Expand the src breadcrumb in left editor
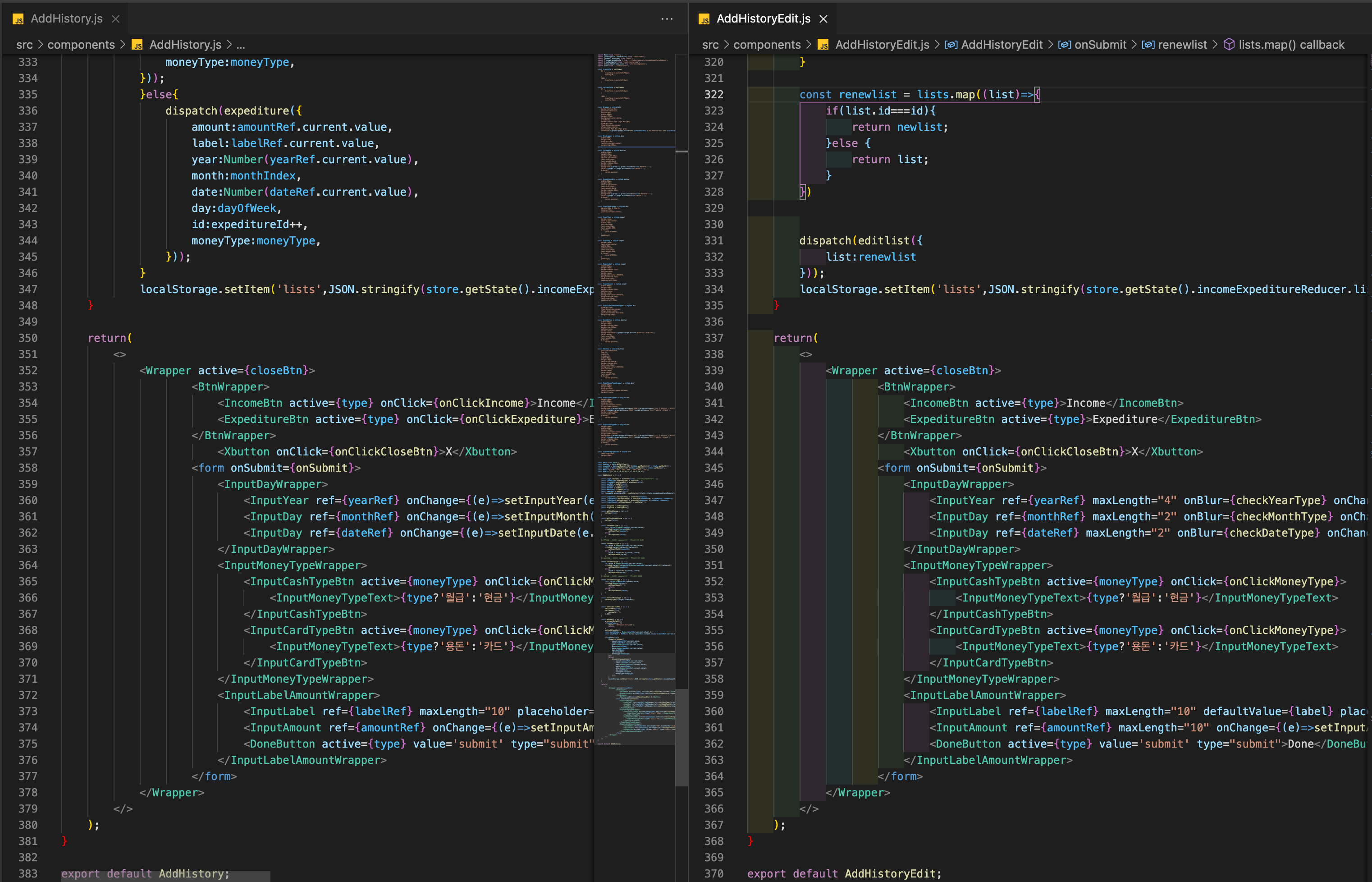 click(x=24, y=45)
